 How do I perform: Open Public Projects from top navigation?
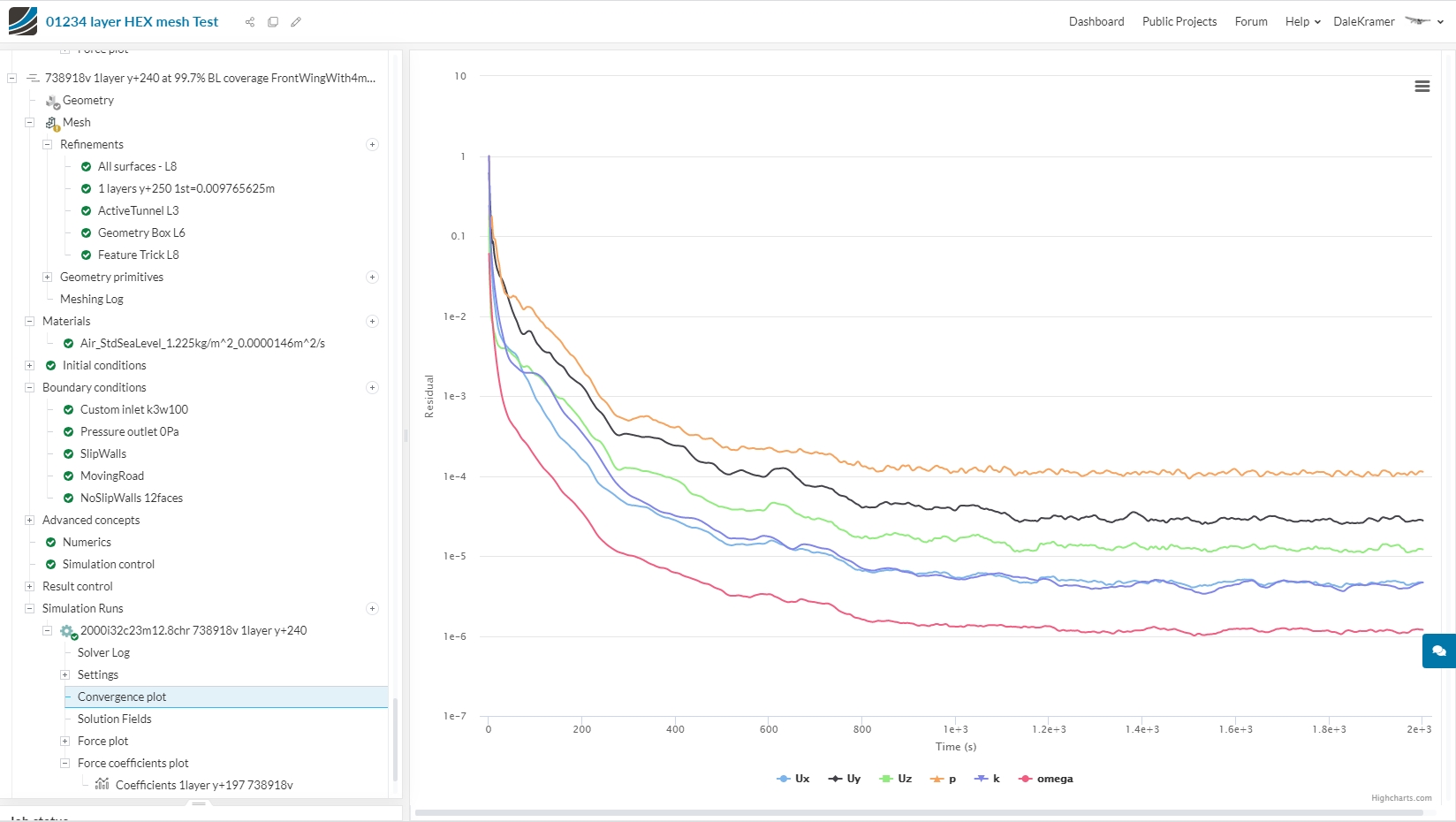coord(1179,22)
